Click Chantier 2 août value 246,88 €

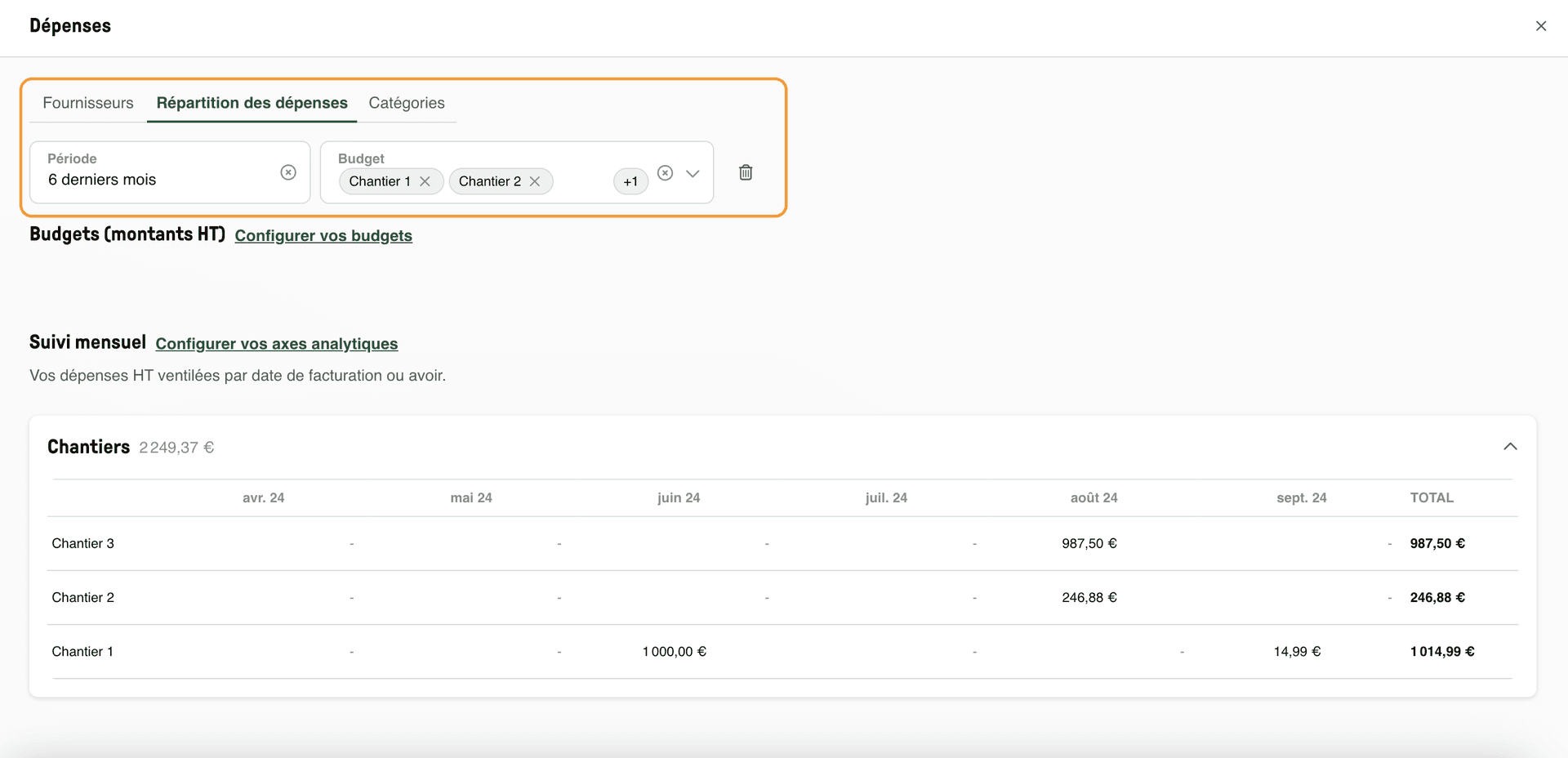pyautogui.click(x=1089, y=597)
